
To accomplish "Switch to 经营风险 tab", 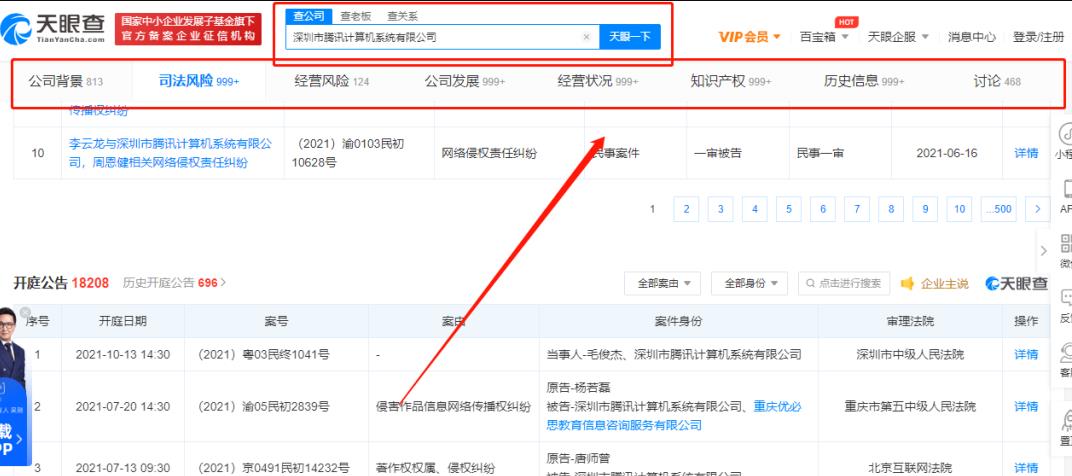I will tap(332, 81).
